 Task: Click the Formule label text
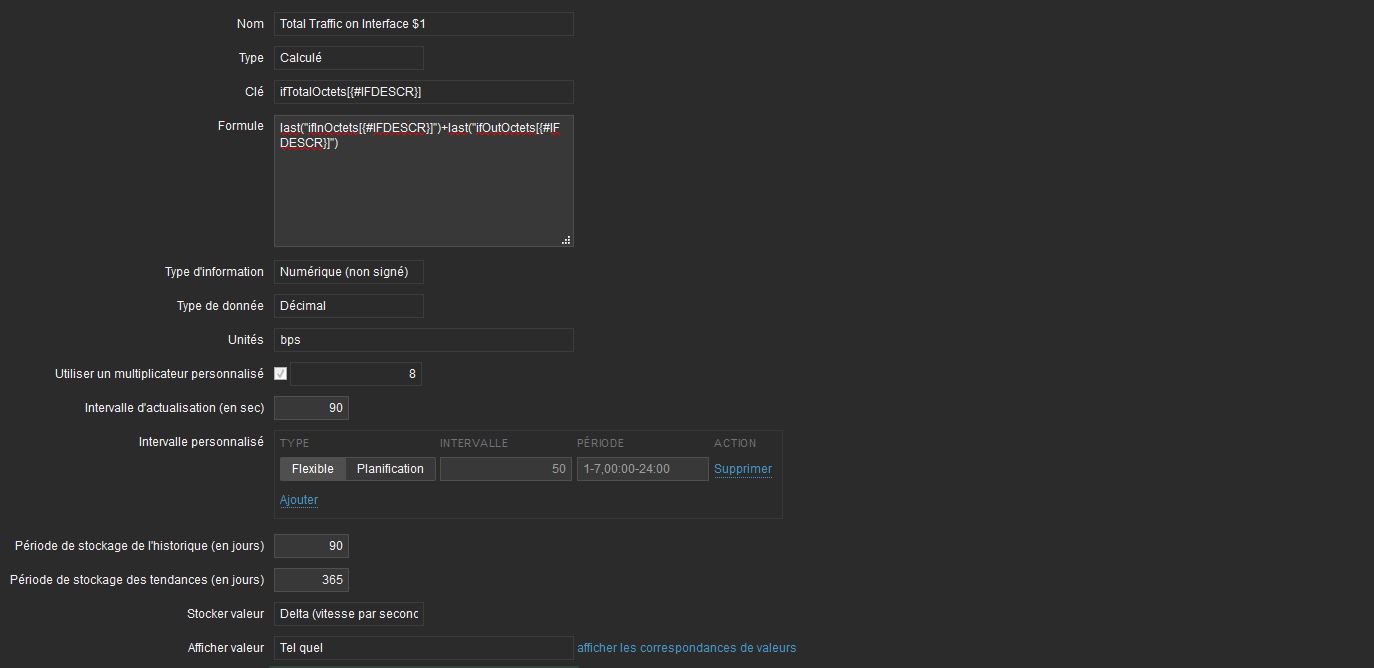point(241,126)
